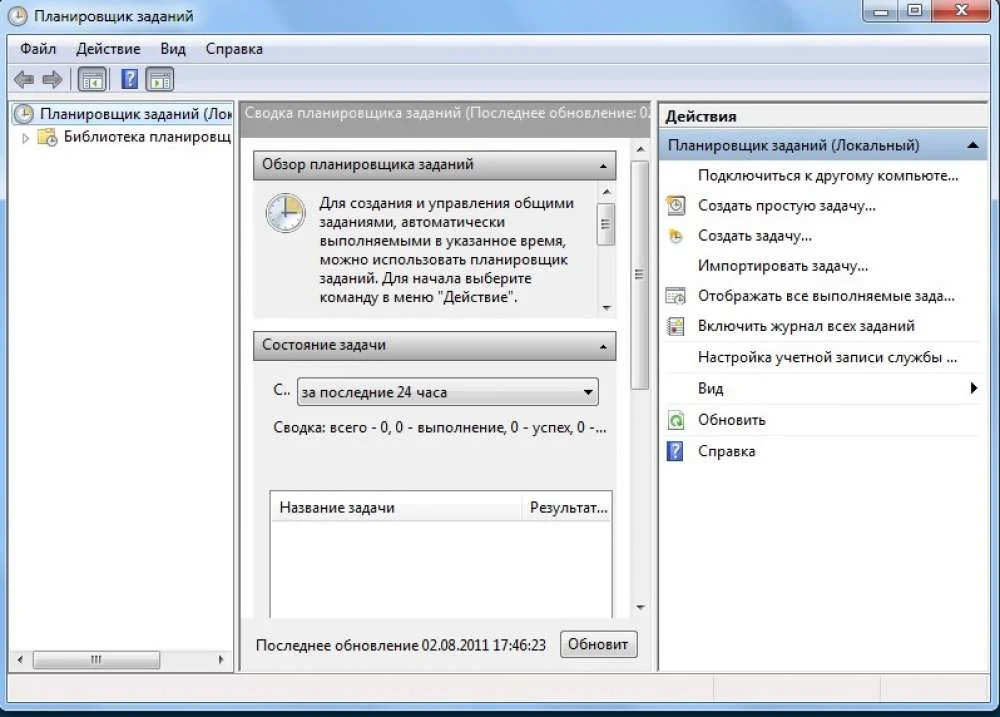Click the Действия pane header
This screenshot has height=717, width=1000.
pyautogui.click(x=823, y=116)
